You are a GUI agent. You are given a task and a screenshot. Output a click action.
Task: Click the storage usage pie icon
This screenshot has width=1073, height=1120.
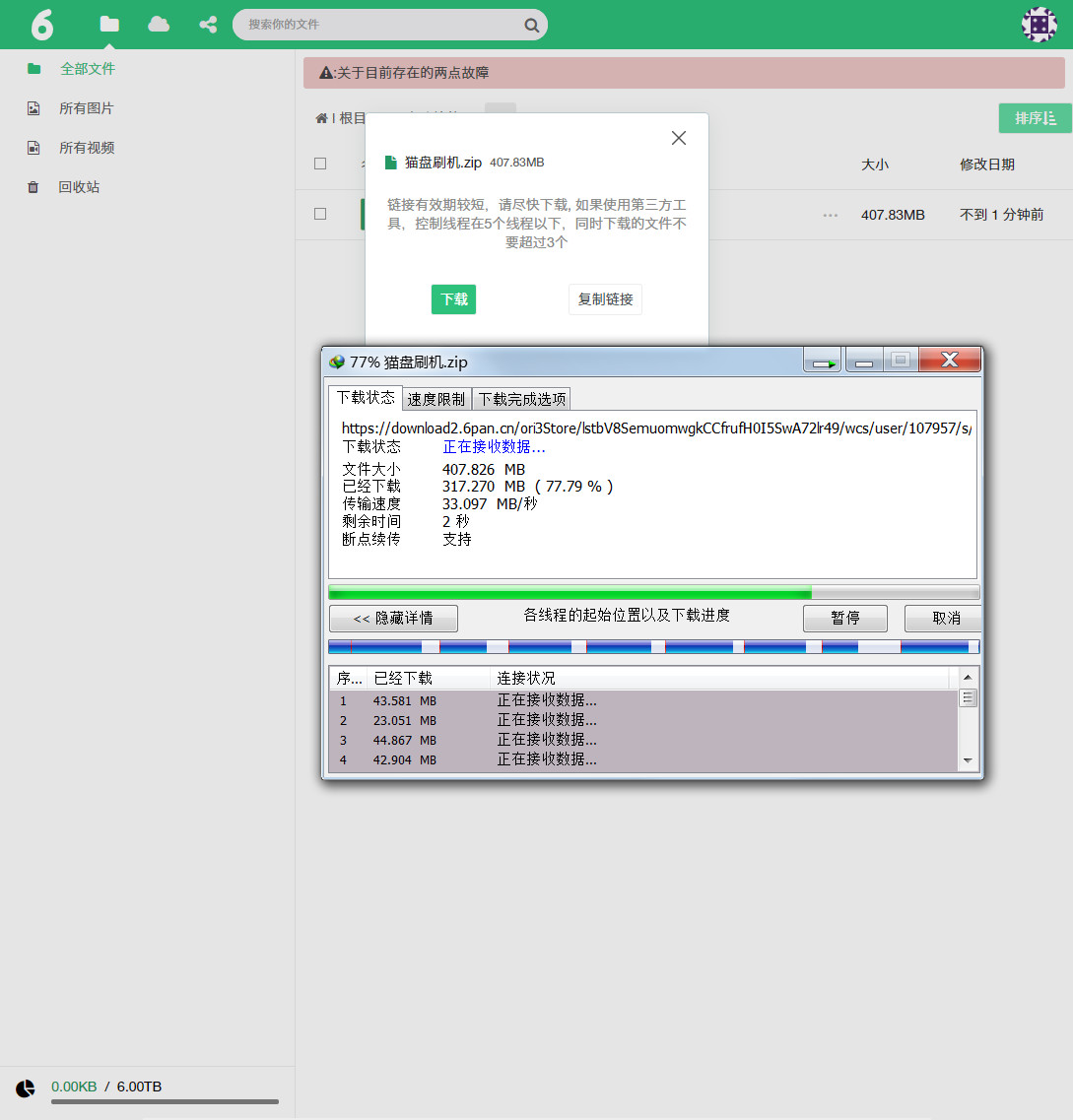point(26,1087)
